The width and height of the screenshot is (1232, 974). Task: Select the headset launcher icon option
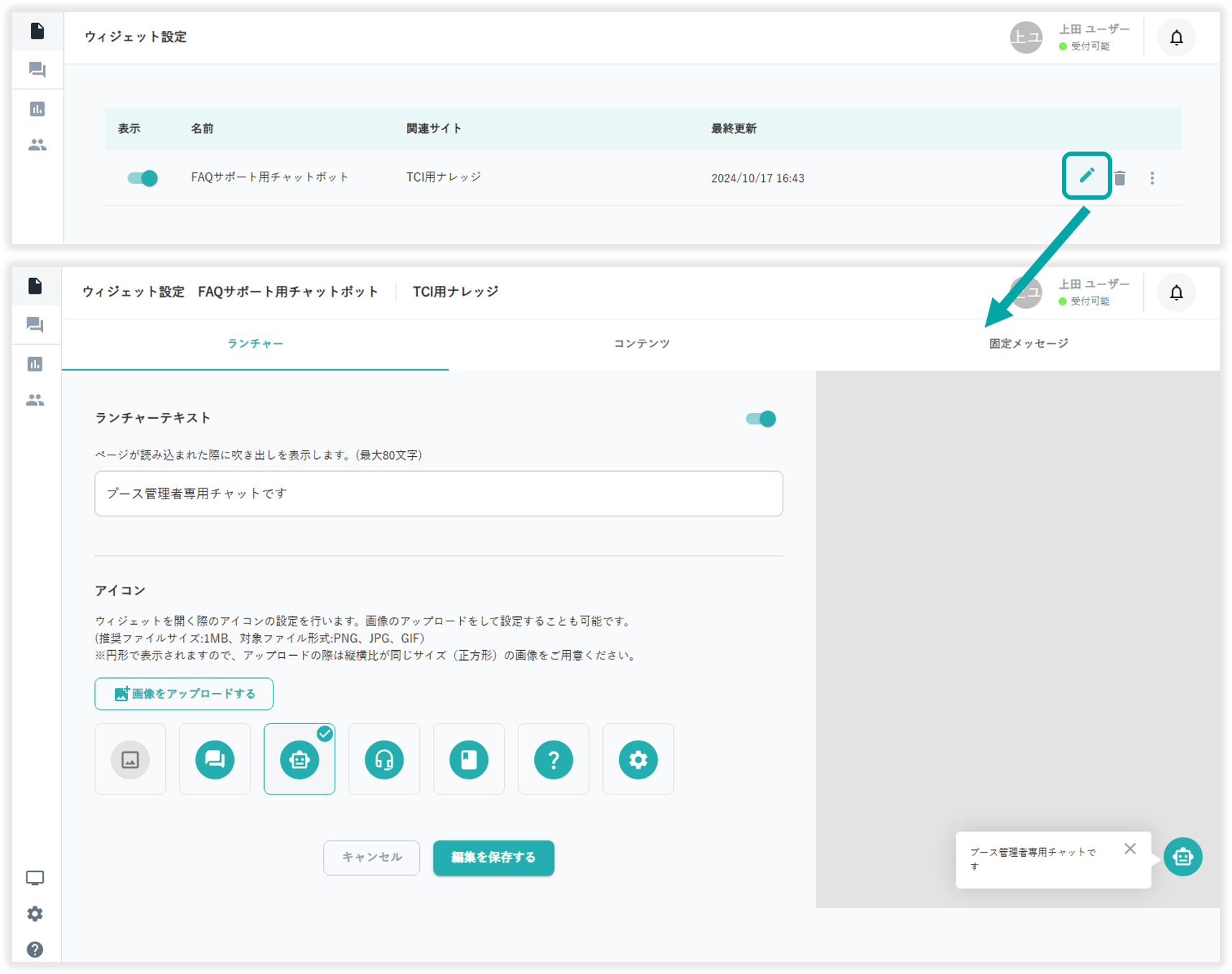(384, 759)
